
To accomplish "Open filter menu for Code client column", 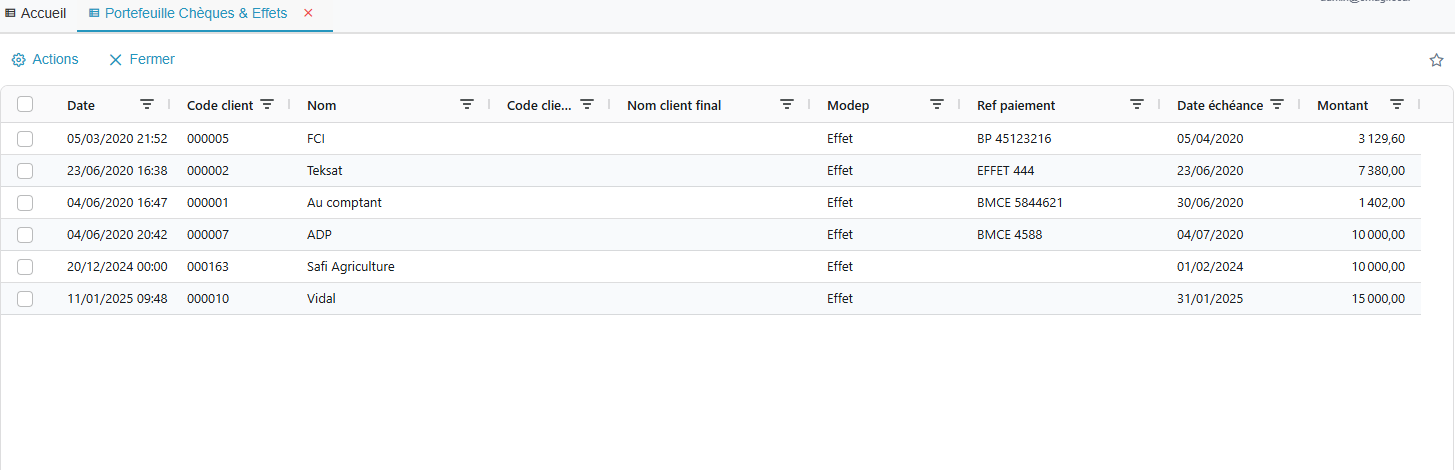I will point(267,104).
